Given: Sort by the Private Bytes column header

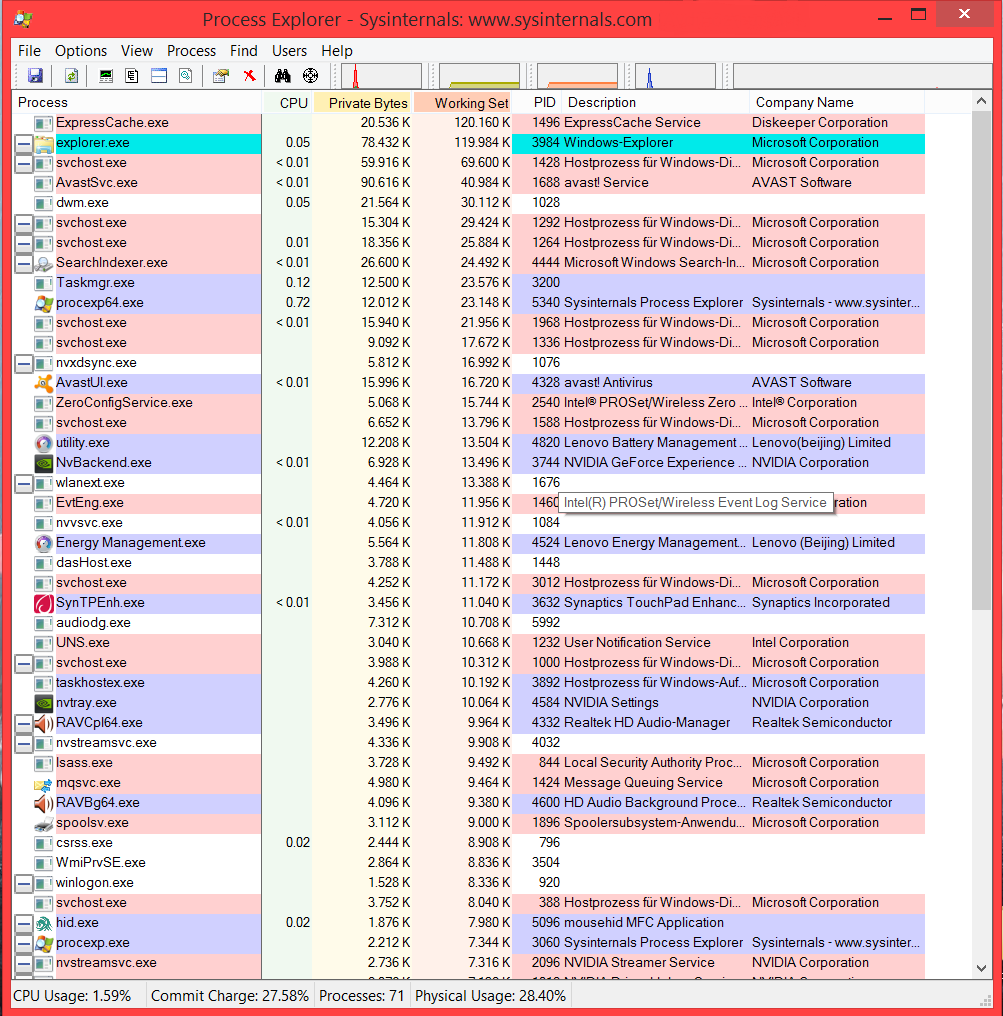Looking at the screenshot, I should click(363, 102).
